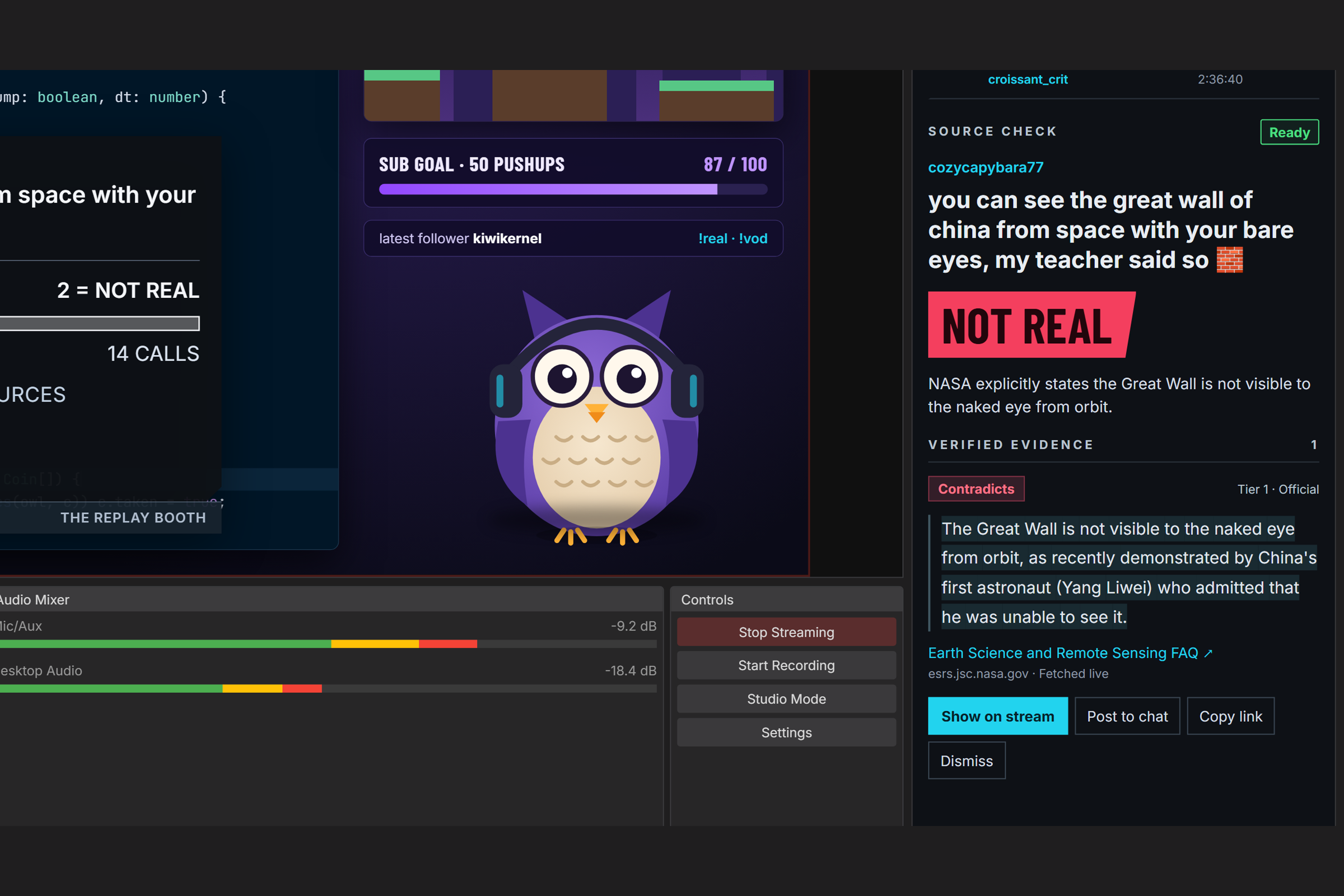The image size is (1344, 896).
Task: Click the Mic/Aux volume meter
Action: 328,644
